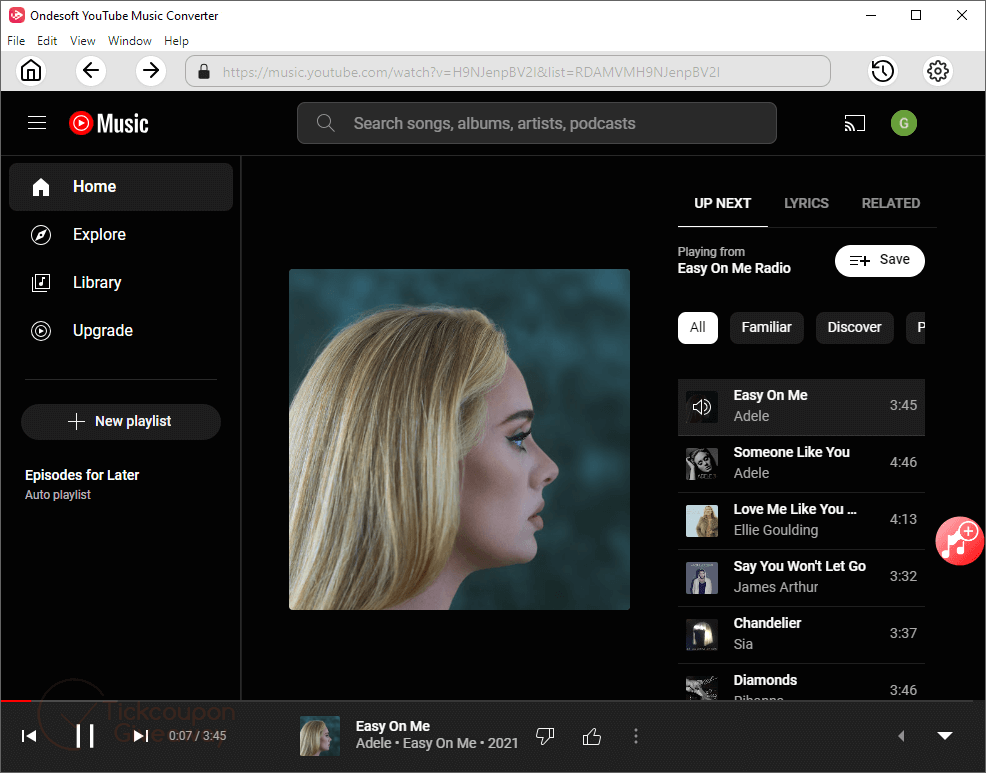Expand the volume controls left-arrow in player bar
Screen dimensions: 986x773
coord(901,736)
